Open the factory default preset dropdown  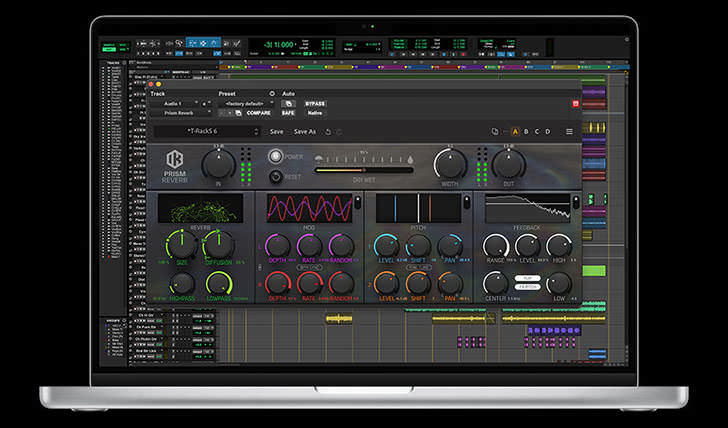pyautogui.click(x=246, y=104)
